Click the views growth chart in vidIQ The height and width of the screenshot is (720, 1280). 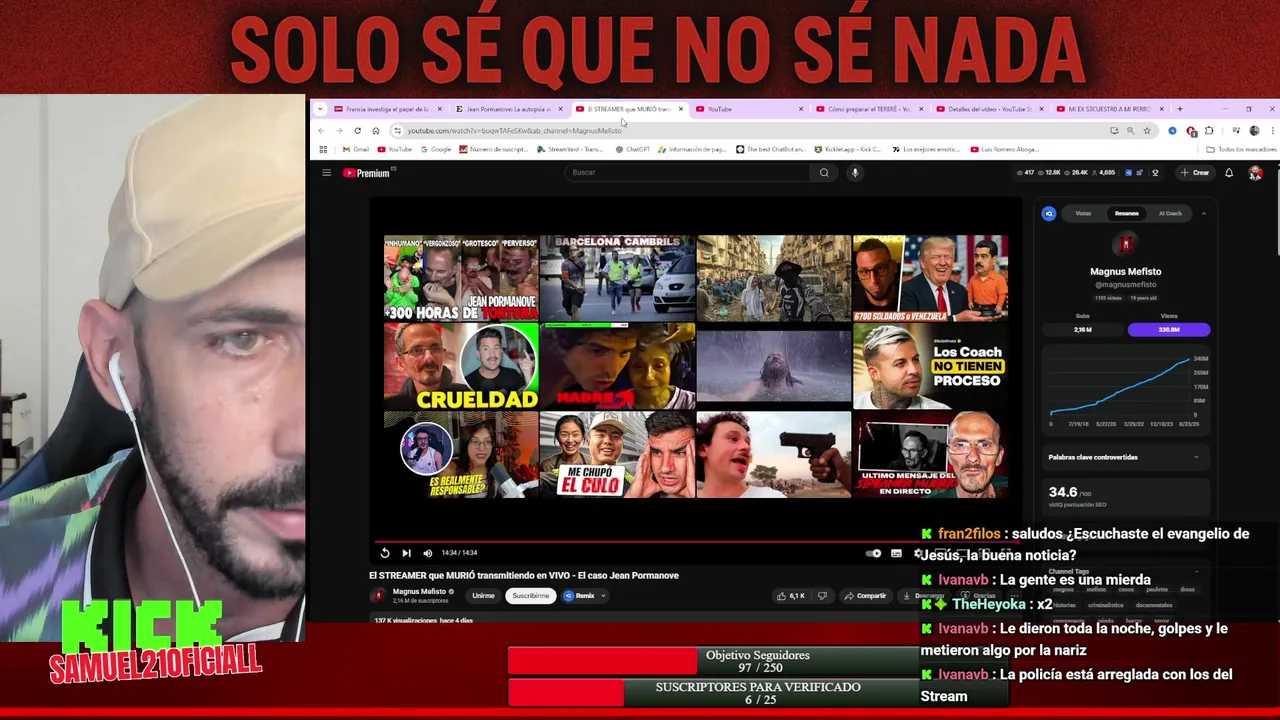point(1126,388)
